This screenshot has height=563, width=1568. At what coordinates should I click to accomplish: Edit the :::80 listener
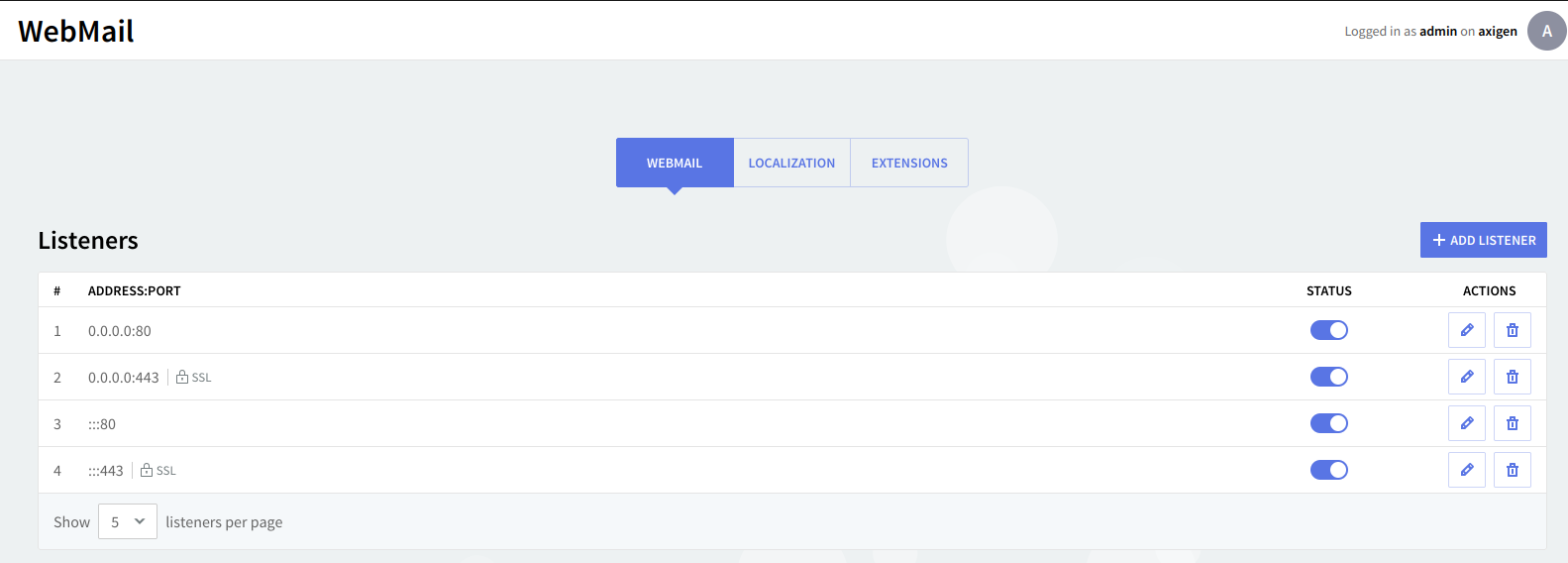[x=1466, y=423]
